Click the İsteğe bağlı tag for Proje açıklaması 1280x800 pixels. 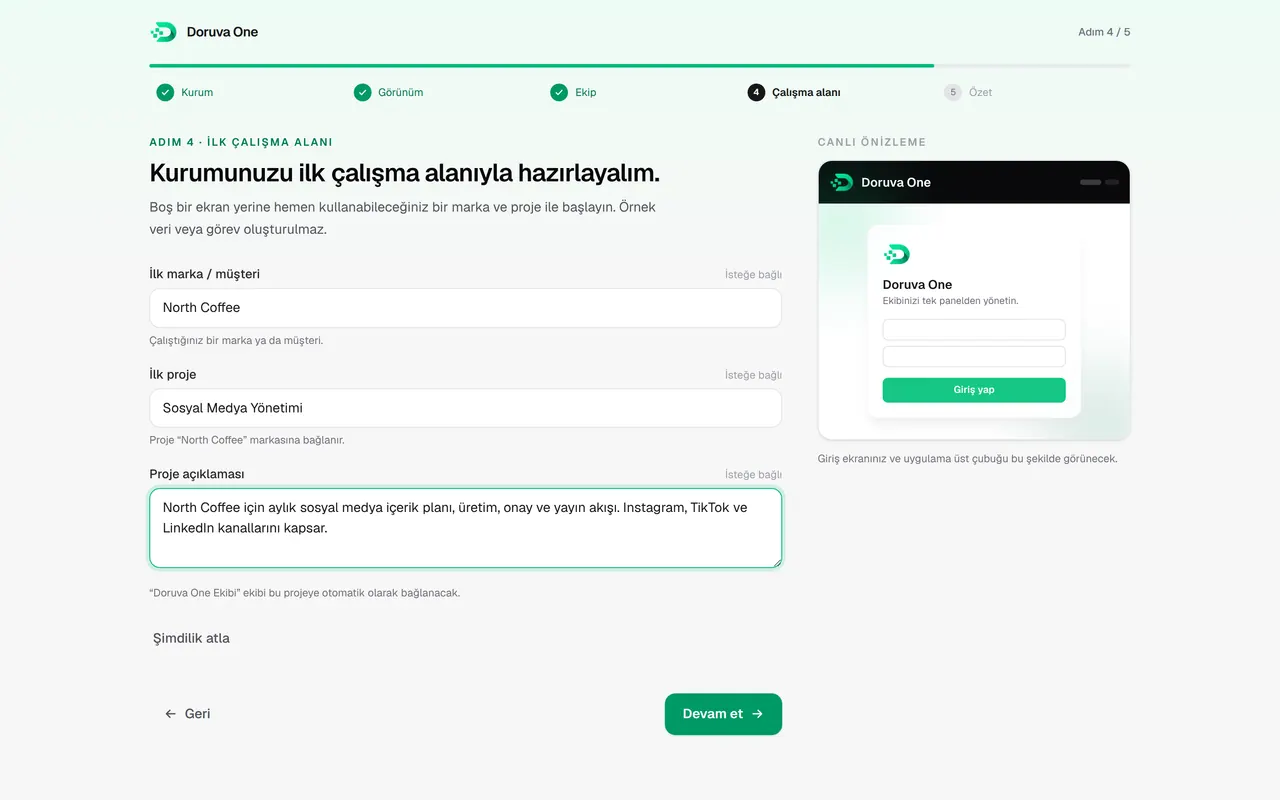(753, 475)
